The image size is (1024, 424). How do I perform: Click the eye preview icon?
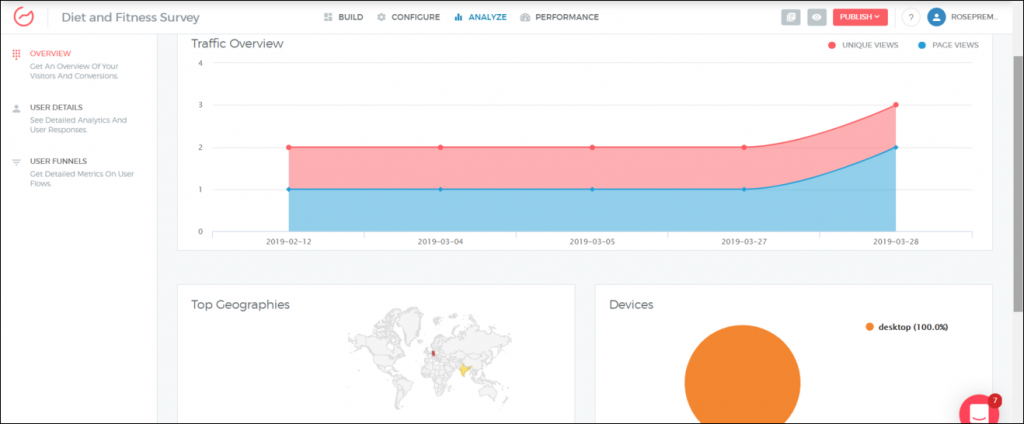tap(817, 17)
